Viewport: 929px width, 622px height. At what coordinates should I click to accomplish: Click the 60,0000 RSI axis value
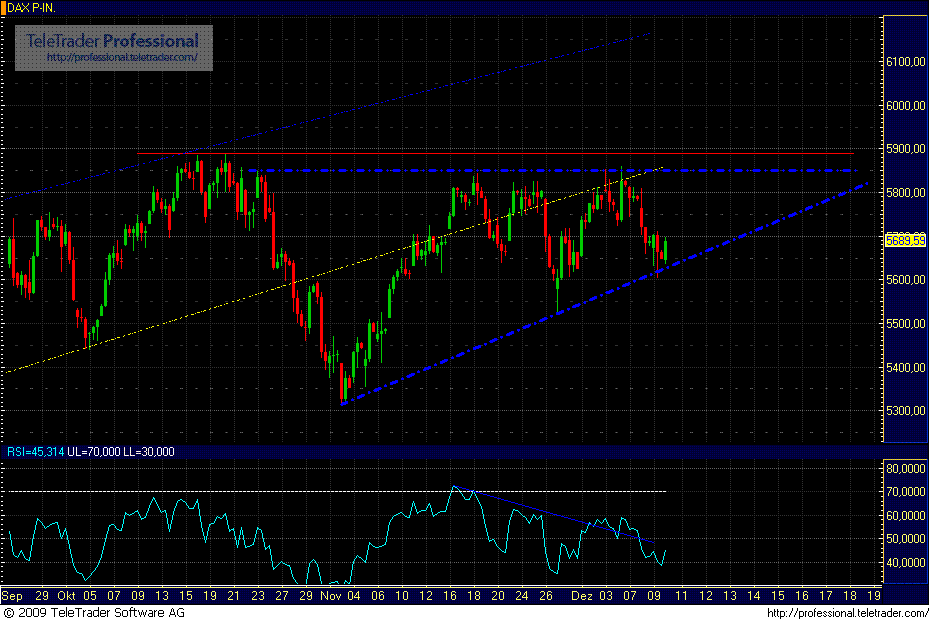pos(906,515)
